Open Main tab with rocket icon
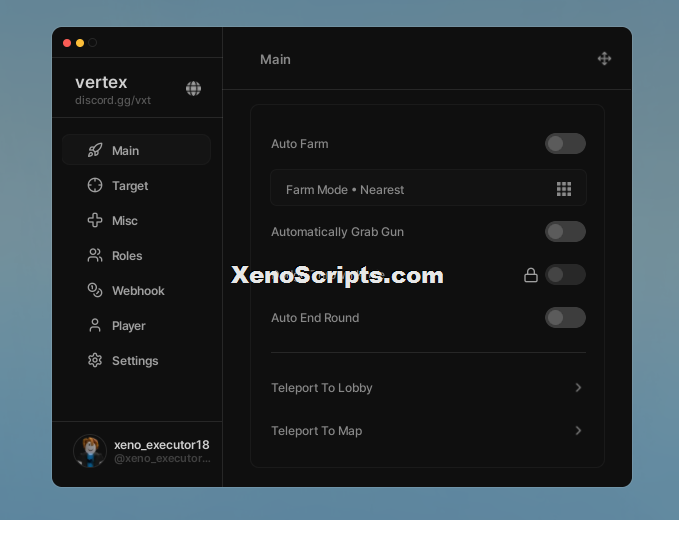The image size is (679, 550). (136, 150)
